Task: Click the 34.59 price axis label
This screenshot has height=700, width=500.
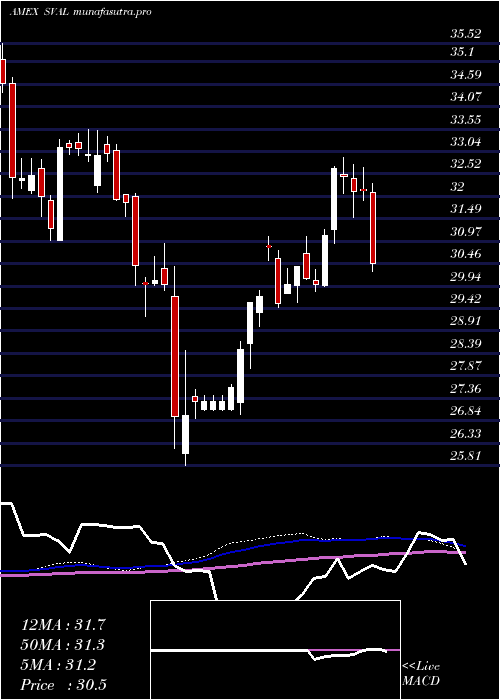Action: 466,74
